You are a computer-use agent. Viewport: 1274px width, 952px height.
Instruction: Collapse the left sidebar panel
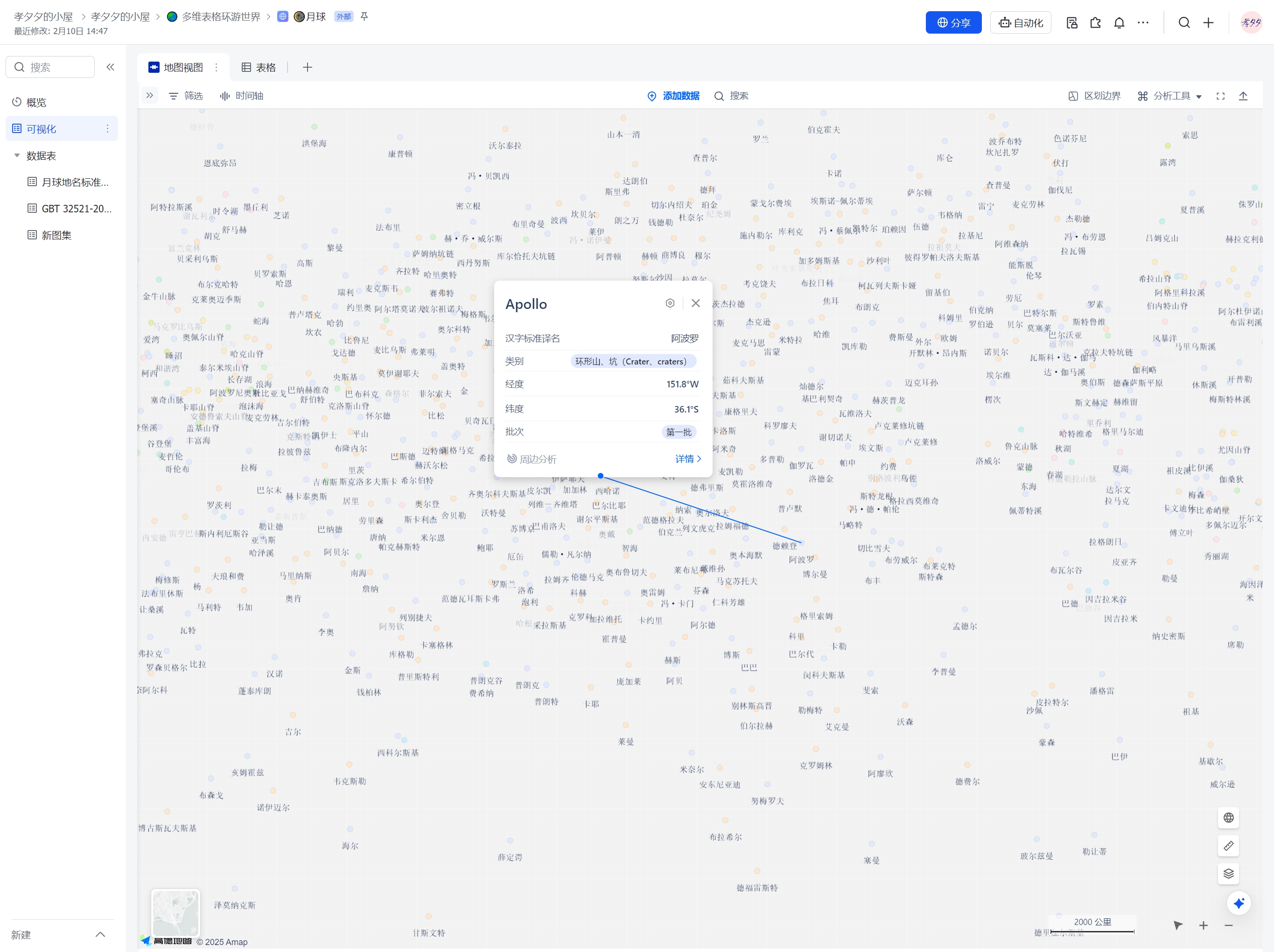coord(110,67)
